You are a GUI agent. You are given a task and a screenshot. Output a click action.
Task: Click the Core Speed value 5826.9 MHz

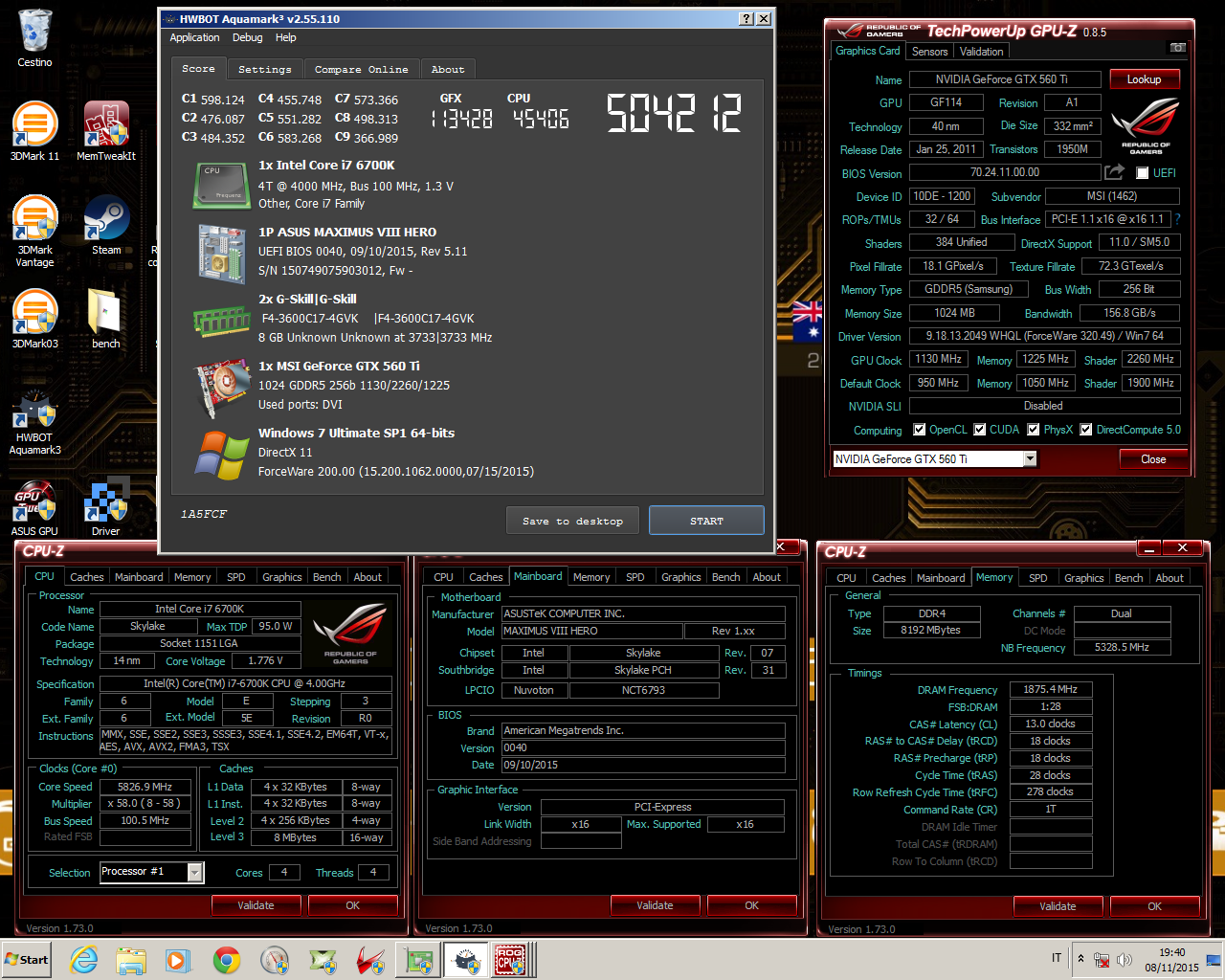145,787
